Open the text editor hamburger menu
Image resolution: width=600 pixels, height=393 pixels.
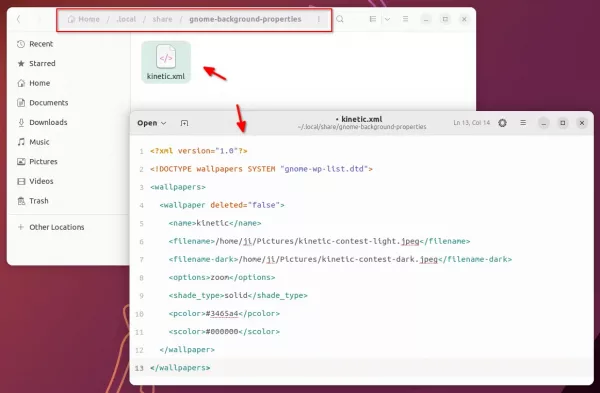tap(523, 123)
